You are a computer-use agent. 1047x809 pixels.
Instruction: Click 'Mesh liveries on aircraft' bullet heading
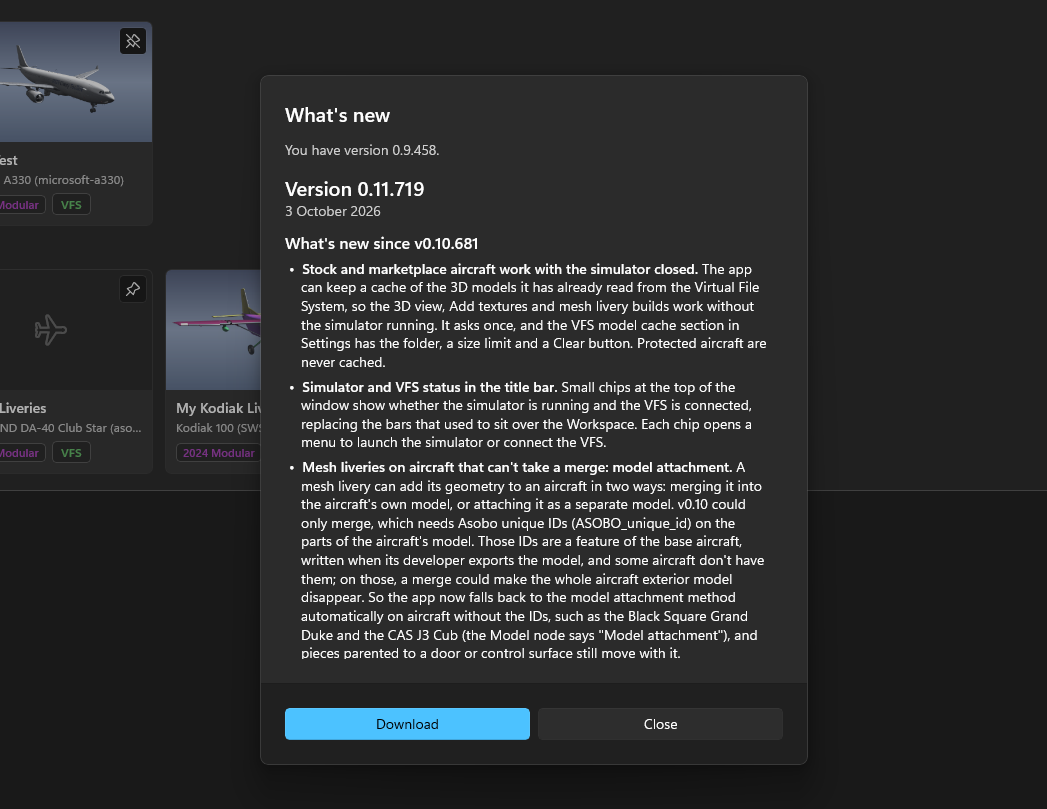click(x=517, y=467)
